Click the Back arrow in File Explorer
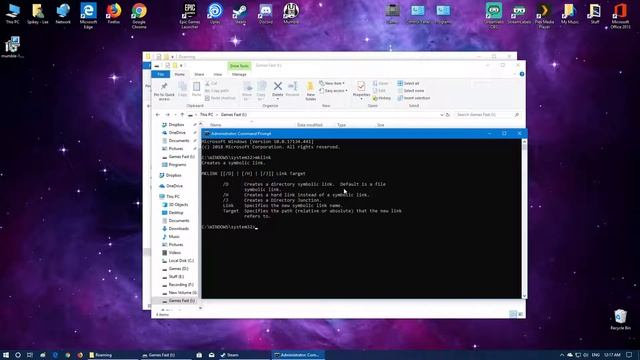 point(158,115)
